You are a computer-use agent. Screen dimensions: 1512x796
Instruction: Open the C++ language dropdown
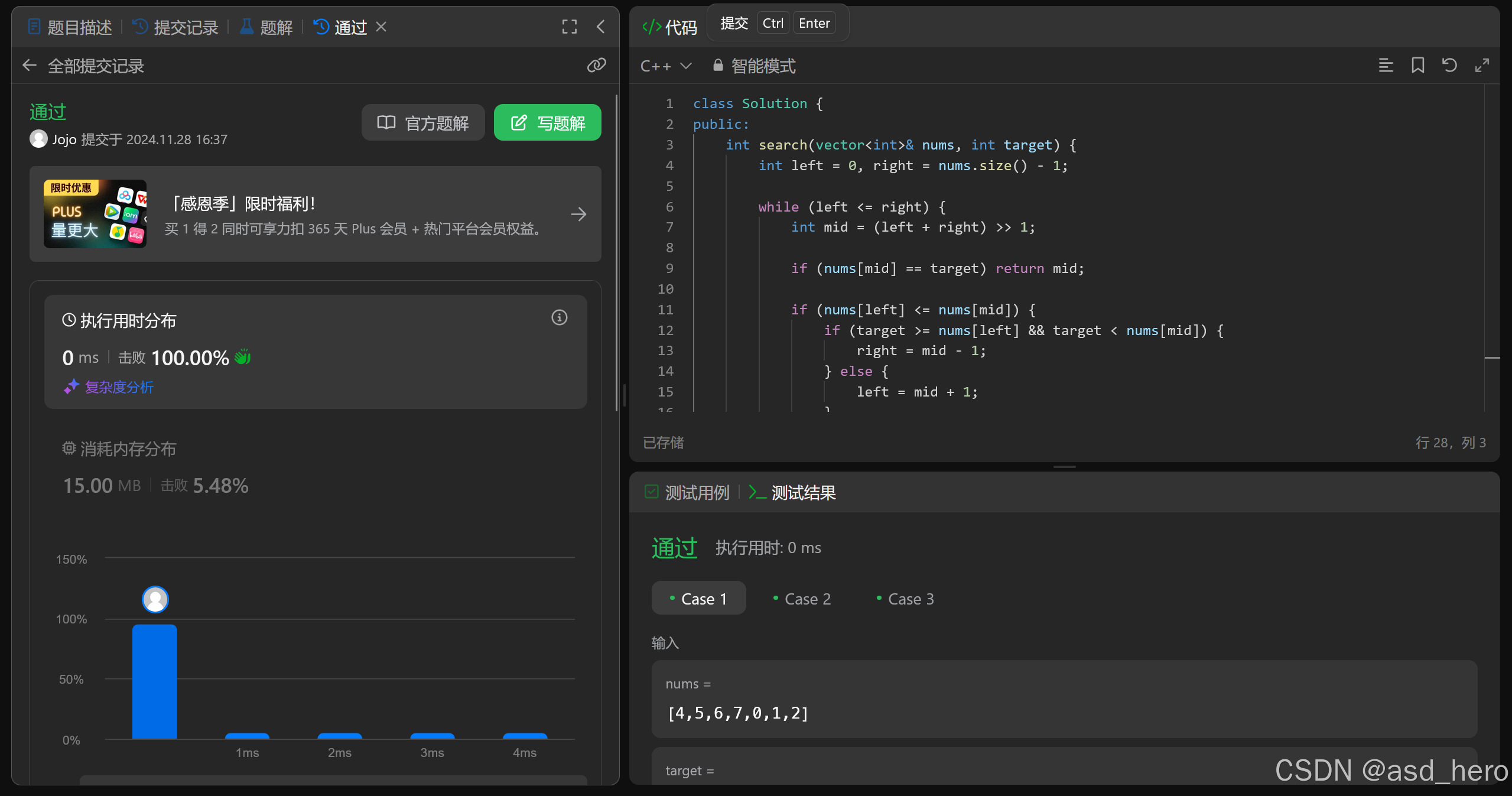666,66
